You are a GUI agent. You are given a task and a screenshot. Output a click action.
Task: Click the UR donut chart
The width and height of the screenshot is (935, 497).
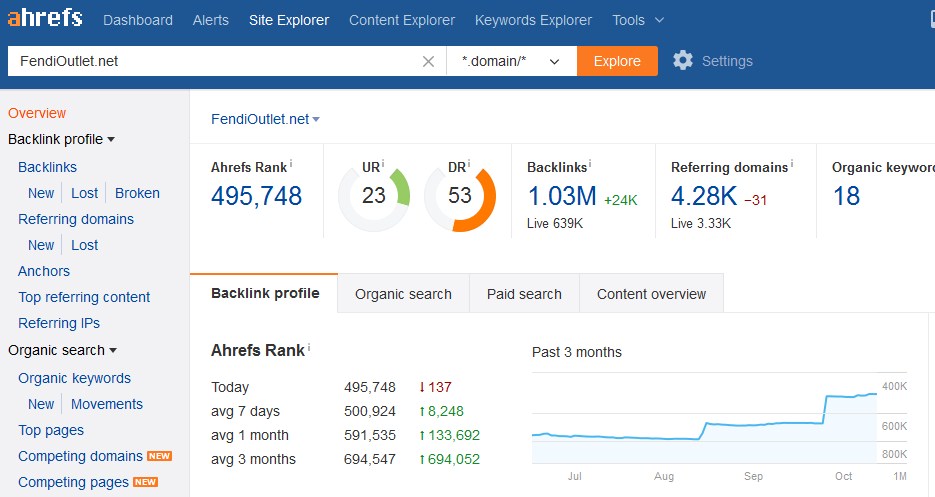[374, 195]
